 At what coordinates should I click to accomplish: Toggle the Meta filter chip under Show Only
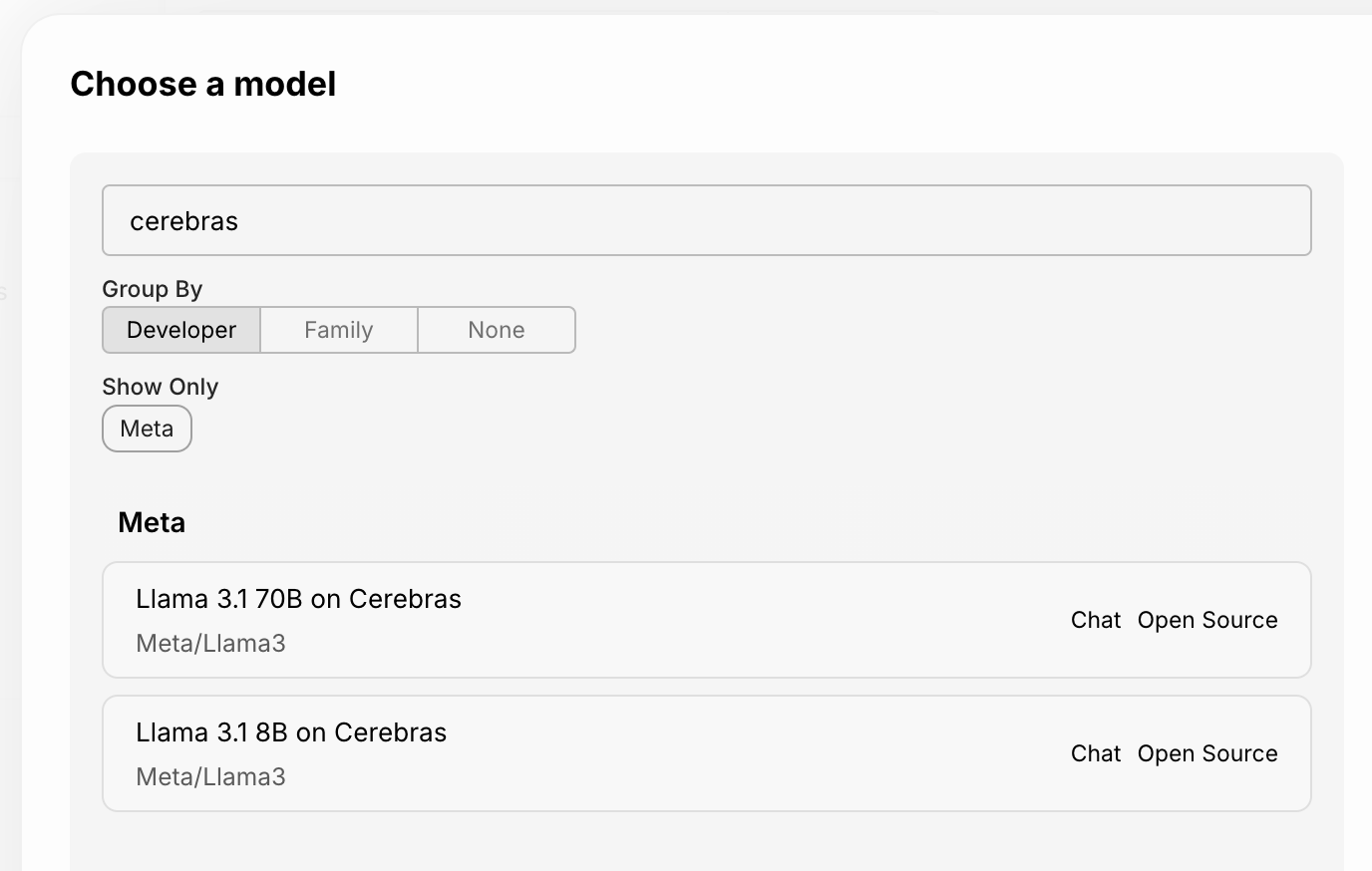(x=147, y=429)
